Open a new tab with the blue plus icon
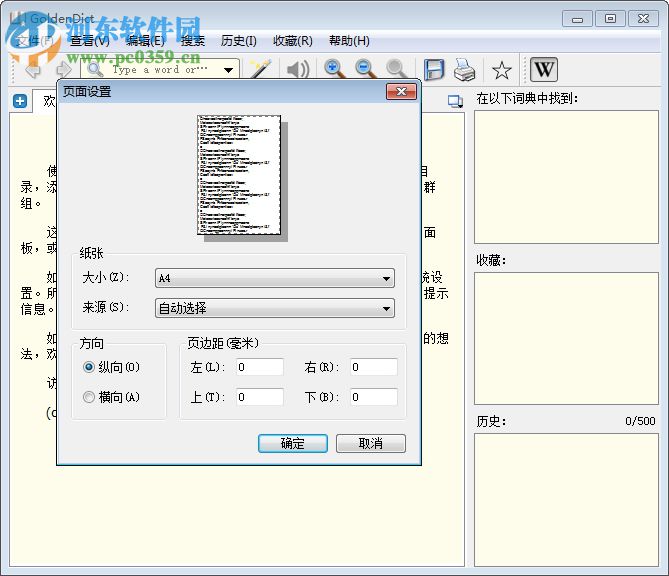The height and width of the screenshot is (576, 669). tap(20, 101)
